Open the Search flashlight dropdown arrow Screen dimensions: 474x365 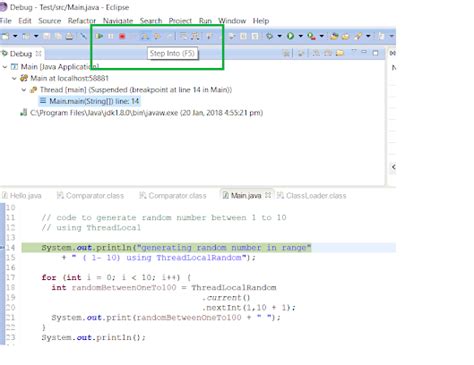pos(368,36)
